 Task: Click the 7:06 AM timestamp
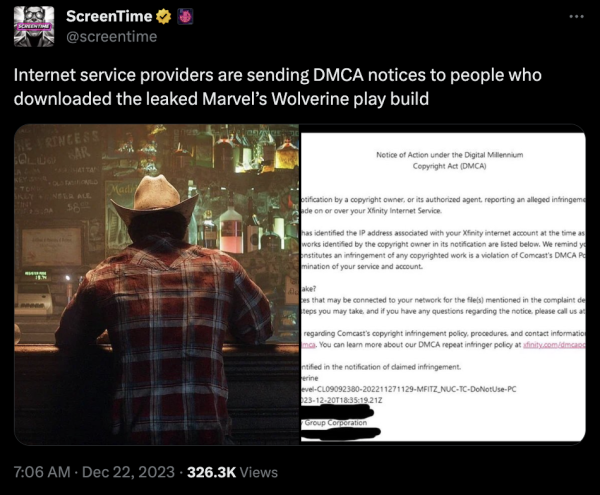(x=42, y=472)
